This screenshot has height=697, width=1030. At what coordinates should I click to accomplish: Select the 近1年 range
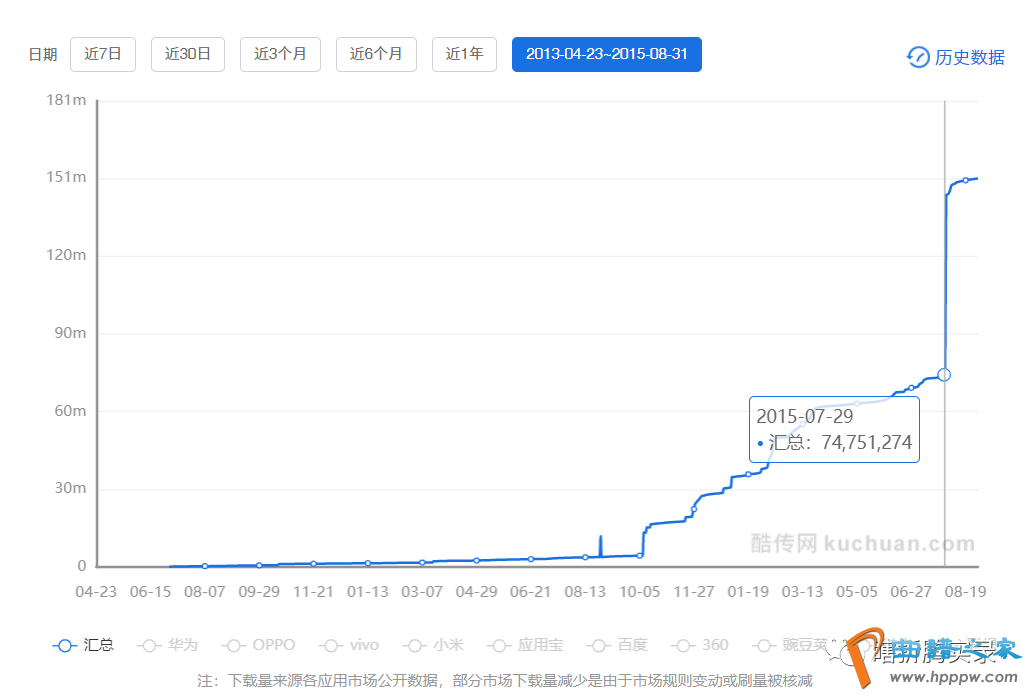pyautogui.click(x=464, y=54)
